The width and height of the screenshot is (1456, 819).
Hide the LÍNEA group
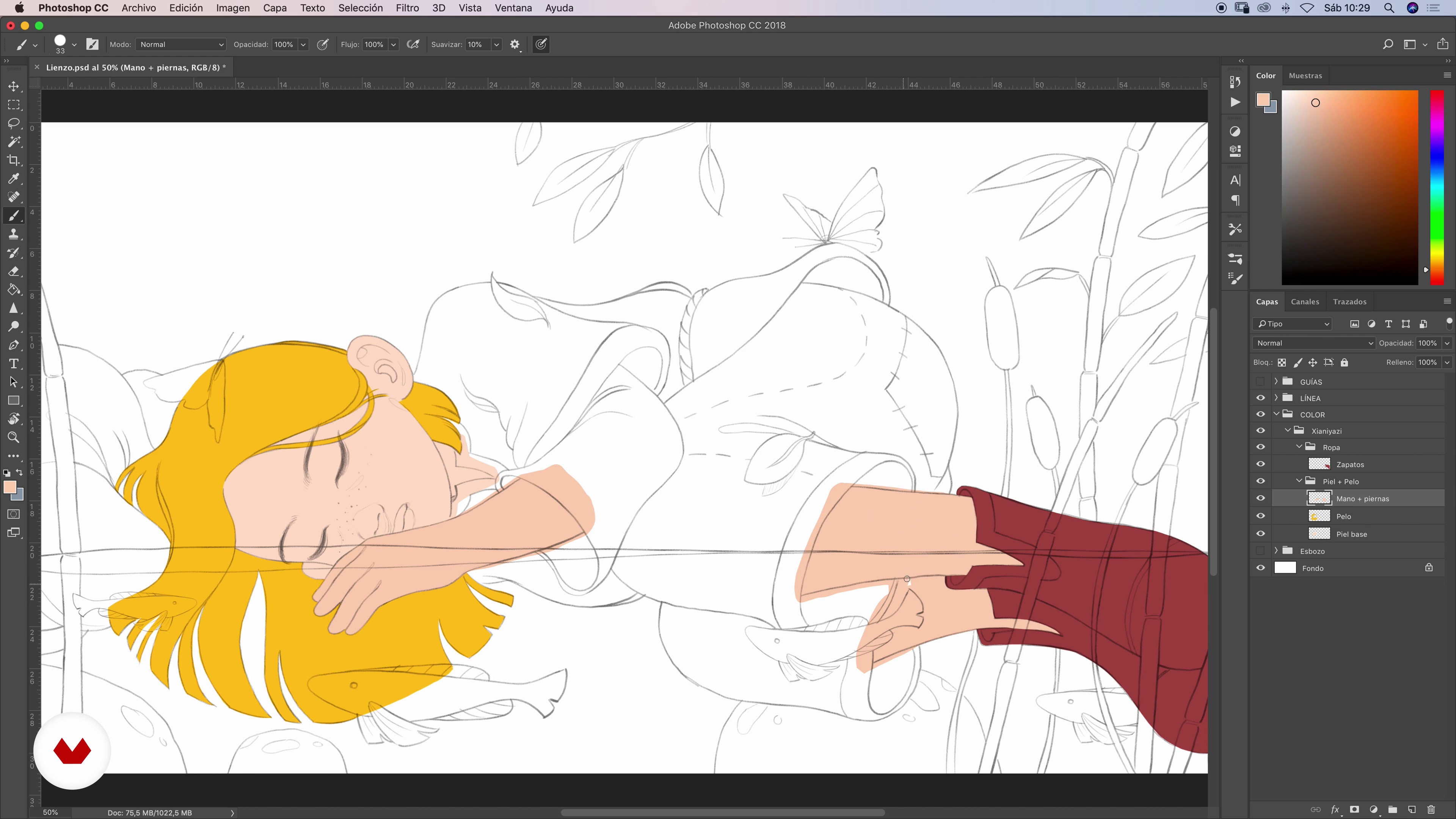1260,398
